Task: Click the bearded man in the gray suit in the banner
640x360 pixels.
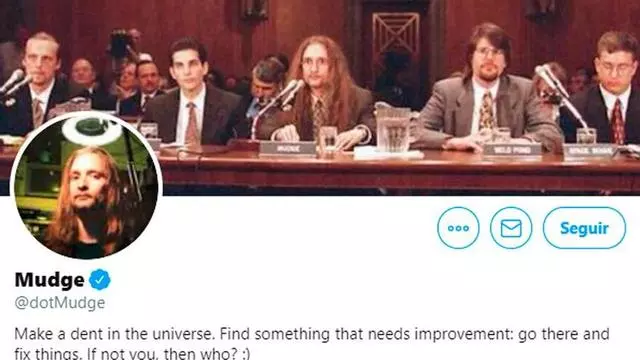Action: (488, 90)
